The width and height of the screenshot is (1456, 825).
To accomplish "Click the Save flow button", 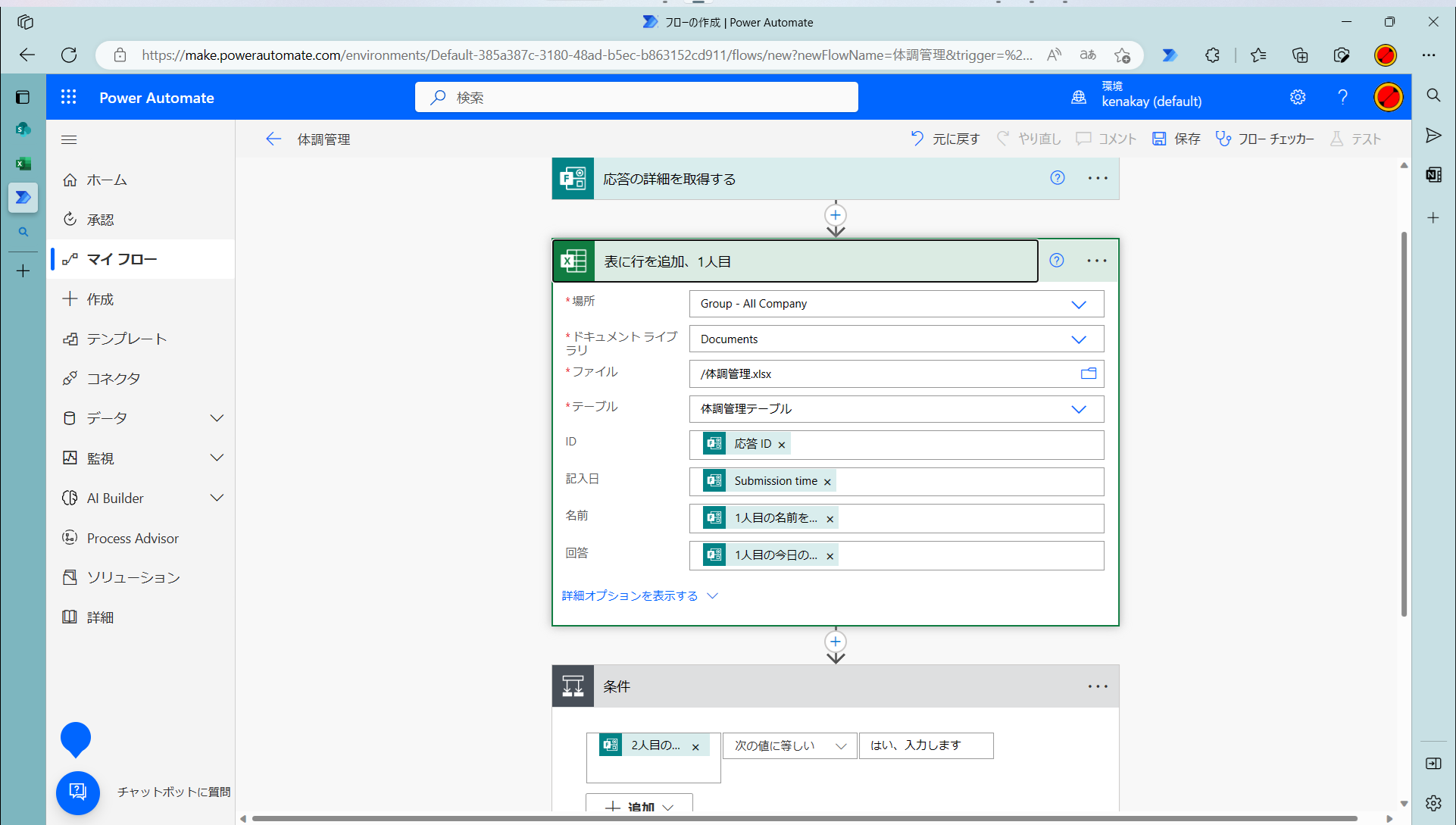I will 1176,139.
